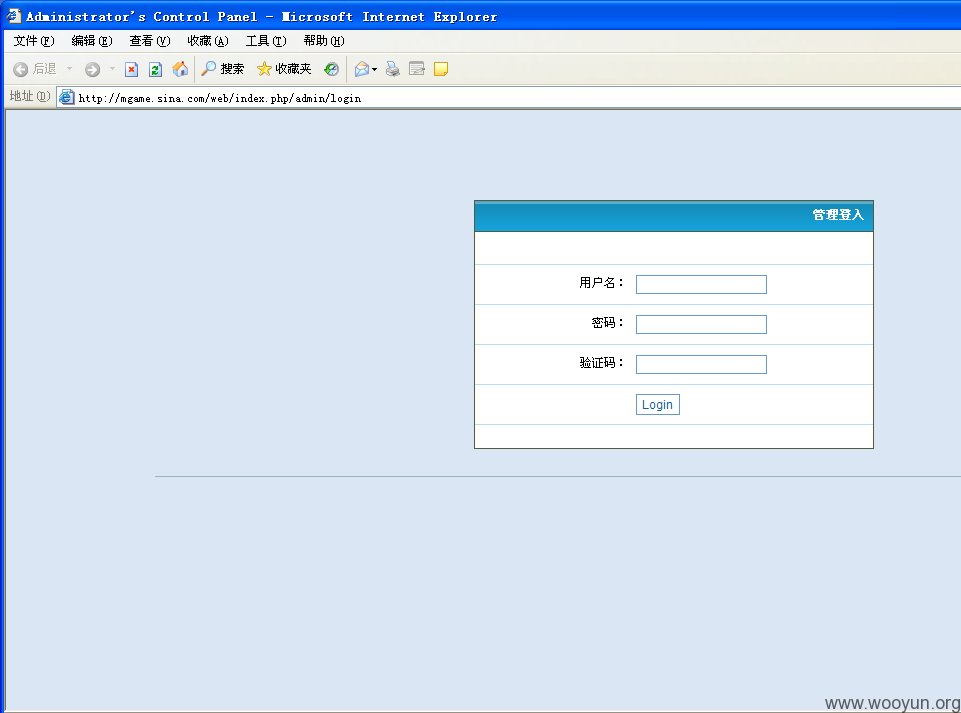The width and height of the screenshot is (961, 713).
Task: Click the Login button
Action: coord(658,405)
